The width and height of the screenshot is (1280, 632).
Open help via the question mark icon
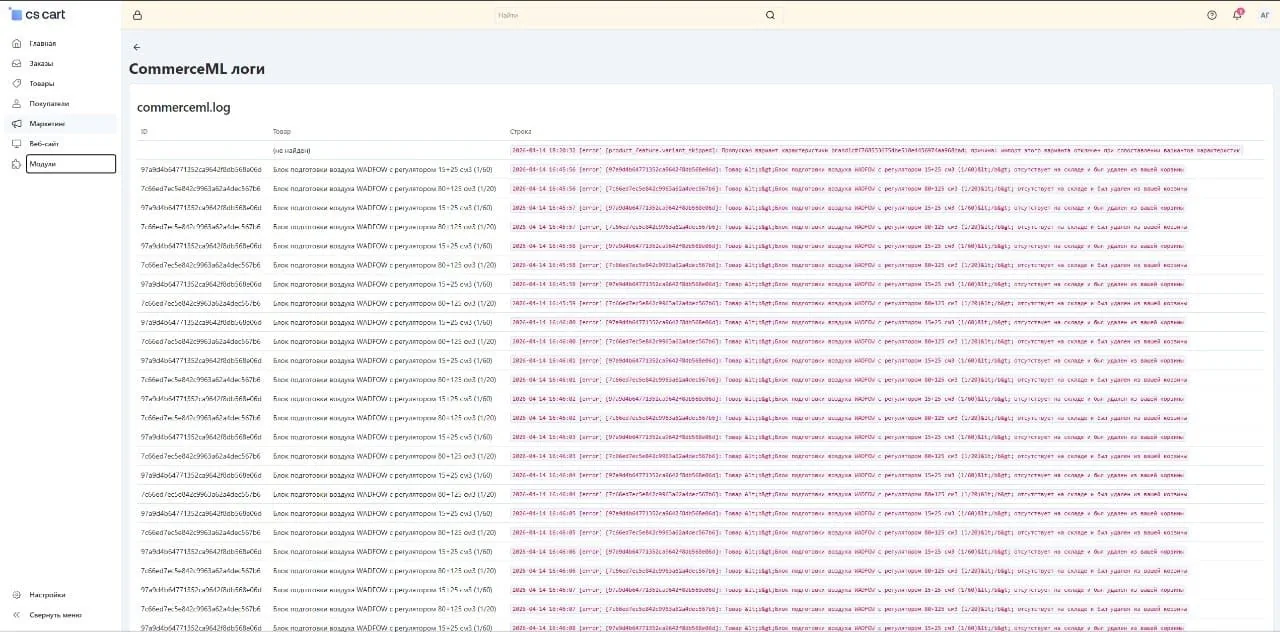click(x=1212, y=15)
